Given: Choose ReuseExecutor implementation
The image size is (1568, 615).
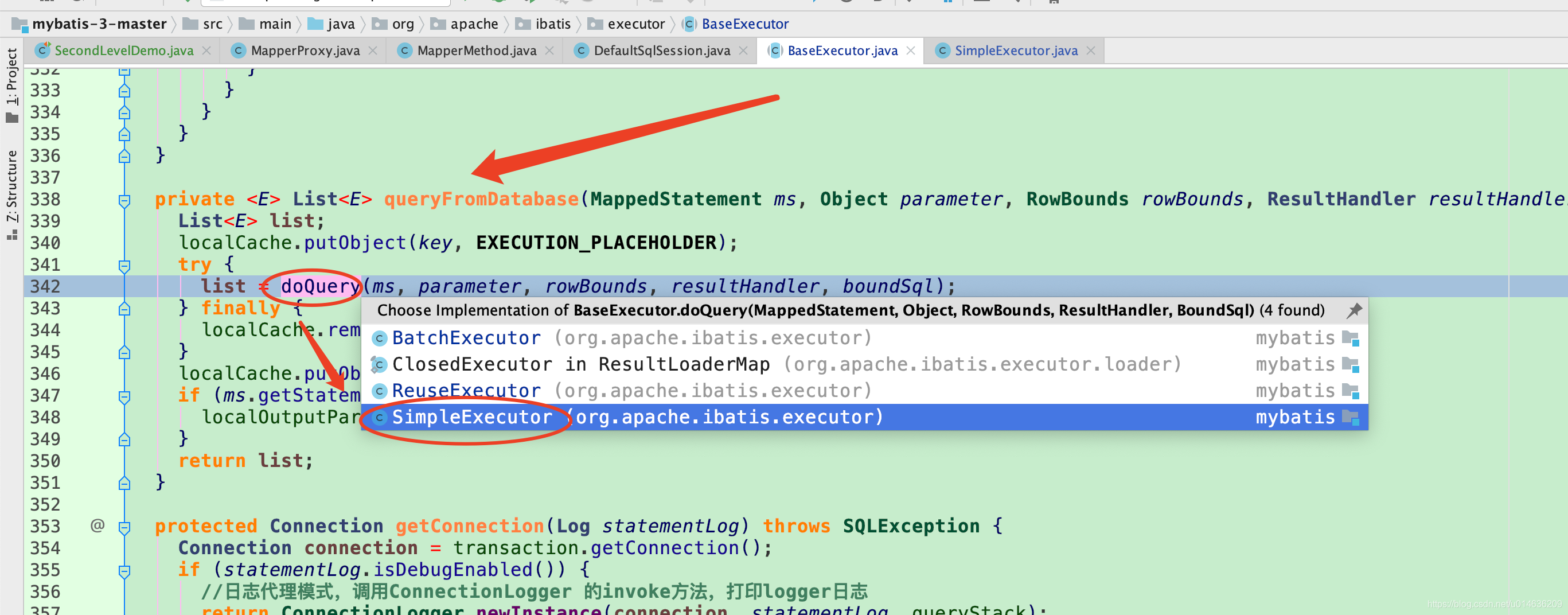Looking at the screenshot, I should (864, 390).
